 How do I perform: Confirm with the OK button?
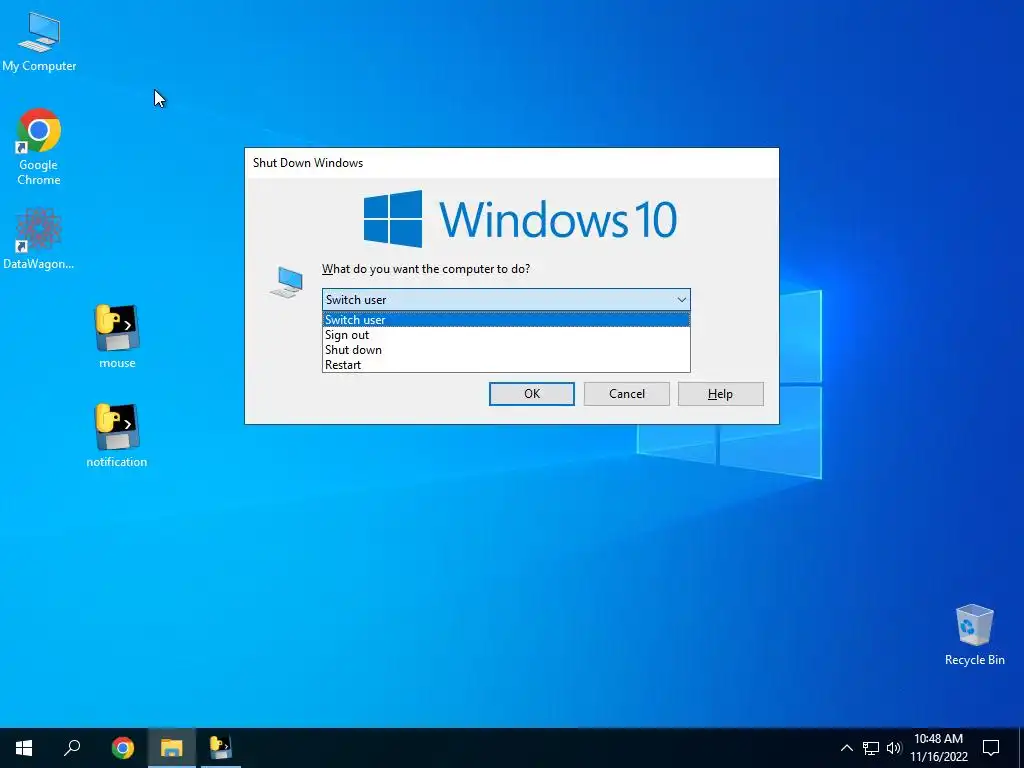coord(532,394)
